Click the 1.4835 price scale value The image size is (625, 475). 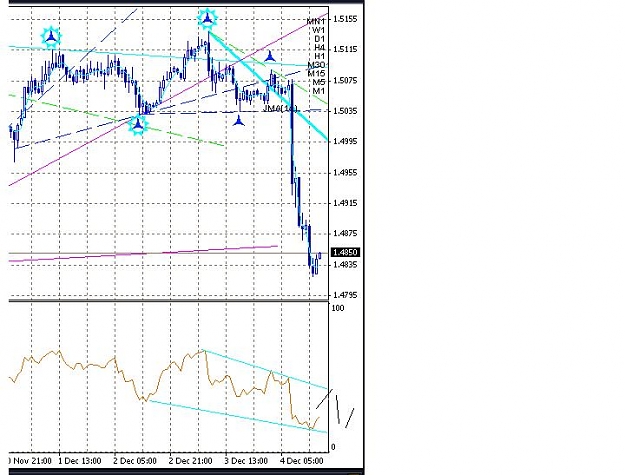coord(345,265)
